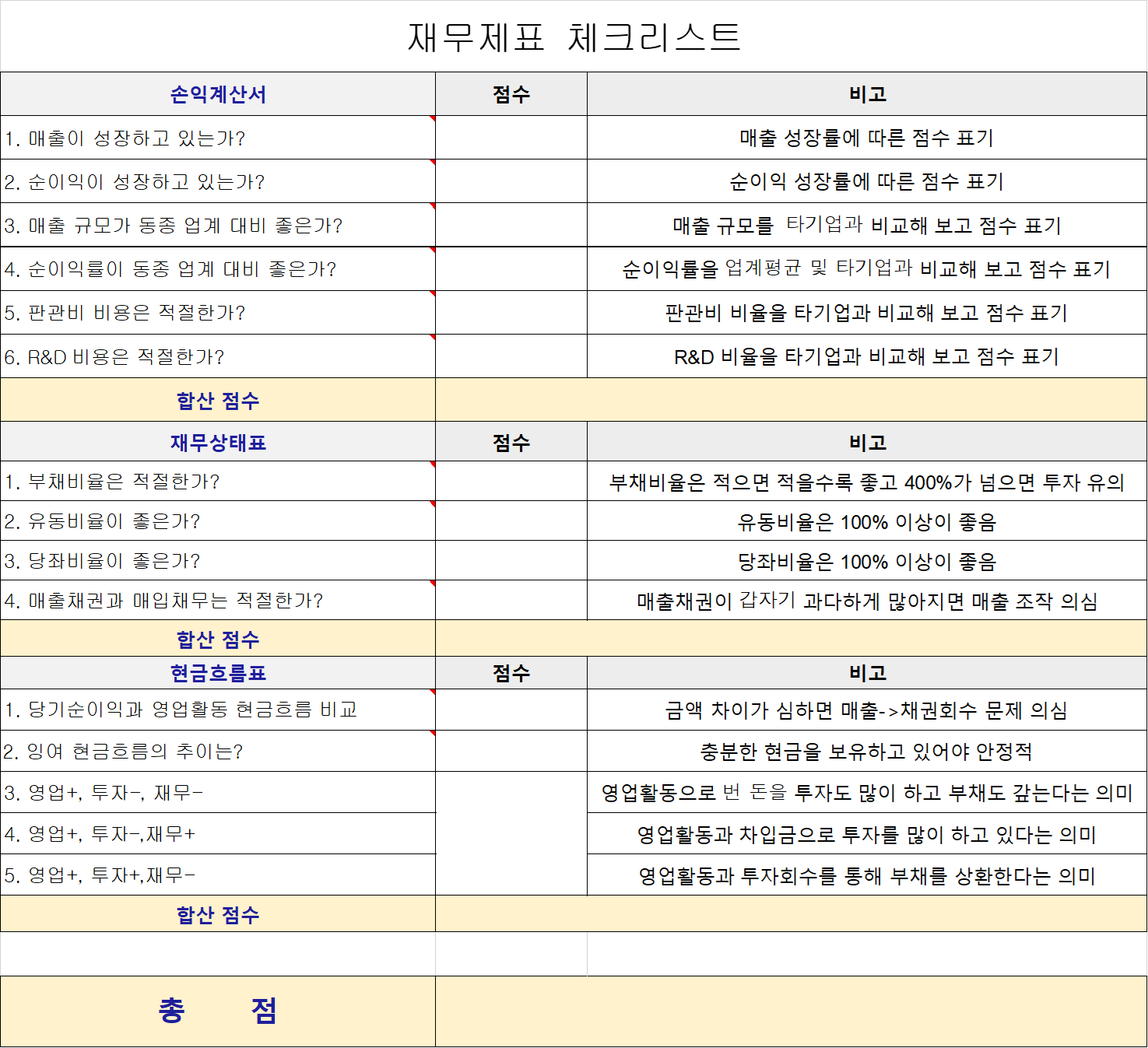Select '합산 점수' label under 재무상태표
This screenshot has width=1148, height=1048.
[x=218, y=639]
